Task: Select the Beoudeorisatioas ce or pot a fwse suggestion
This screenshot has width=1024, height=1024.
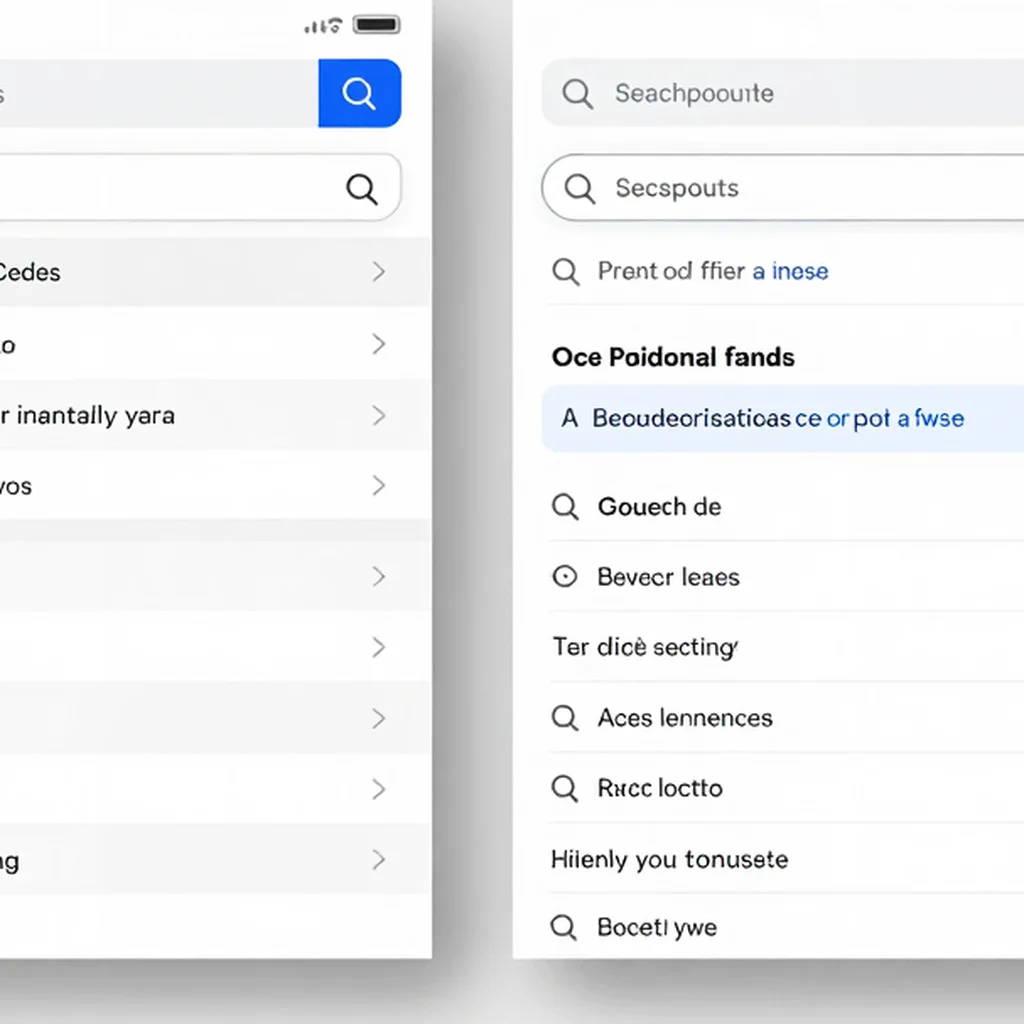Action: click(783, 419)
